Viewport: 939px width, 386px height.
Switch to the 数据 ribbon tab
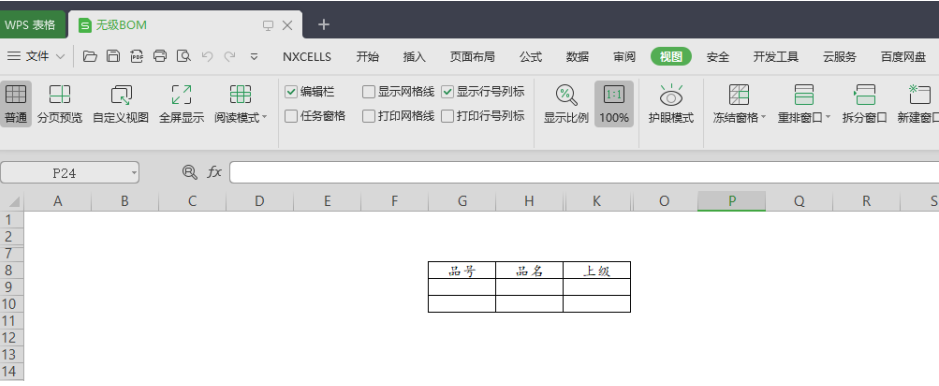coord(577,57)
